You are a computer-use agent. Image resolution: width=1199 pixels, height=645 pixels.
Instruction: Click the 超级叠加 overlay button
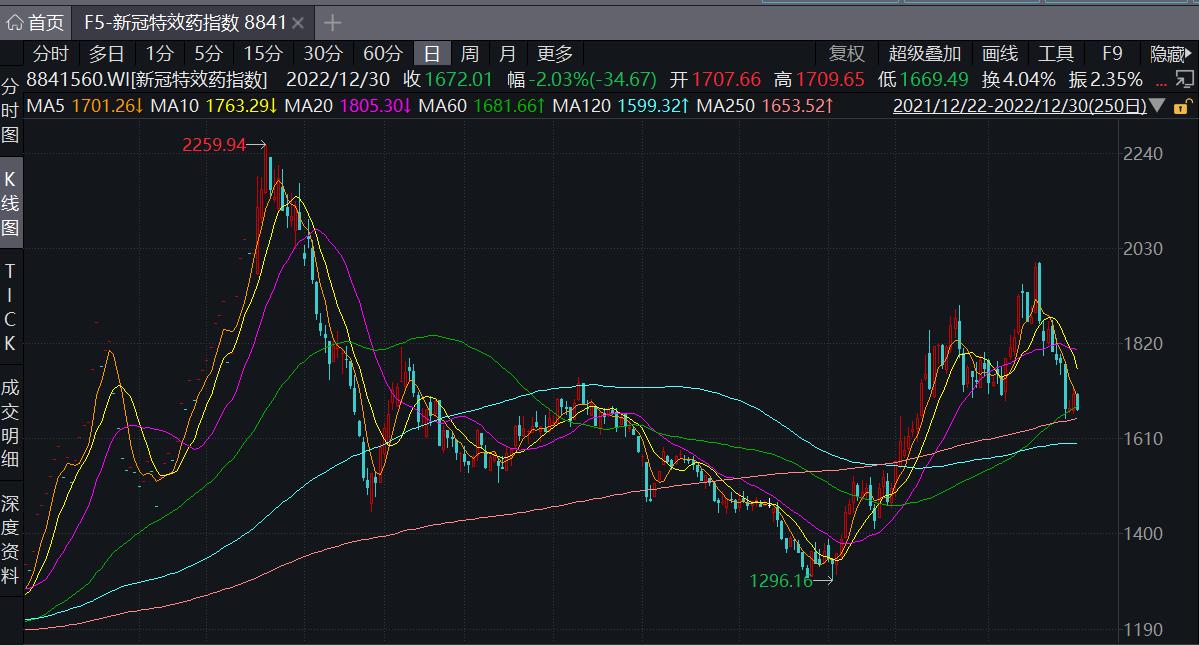pyautogui.click(x=924, y=54)
